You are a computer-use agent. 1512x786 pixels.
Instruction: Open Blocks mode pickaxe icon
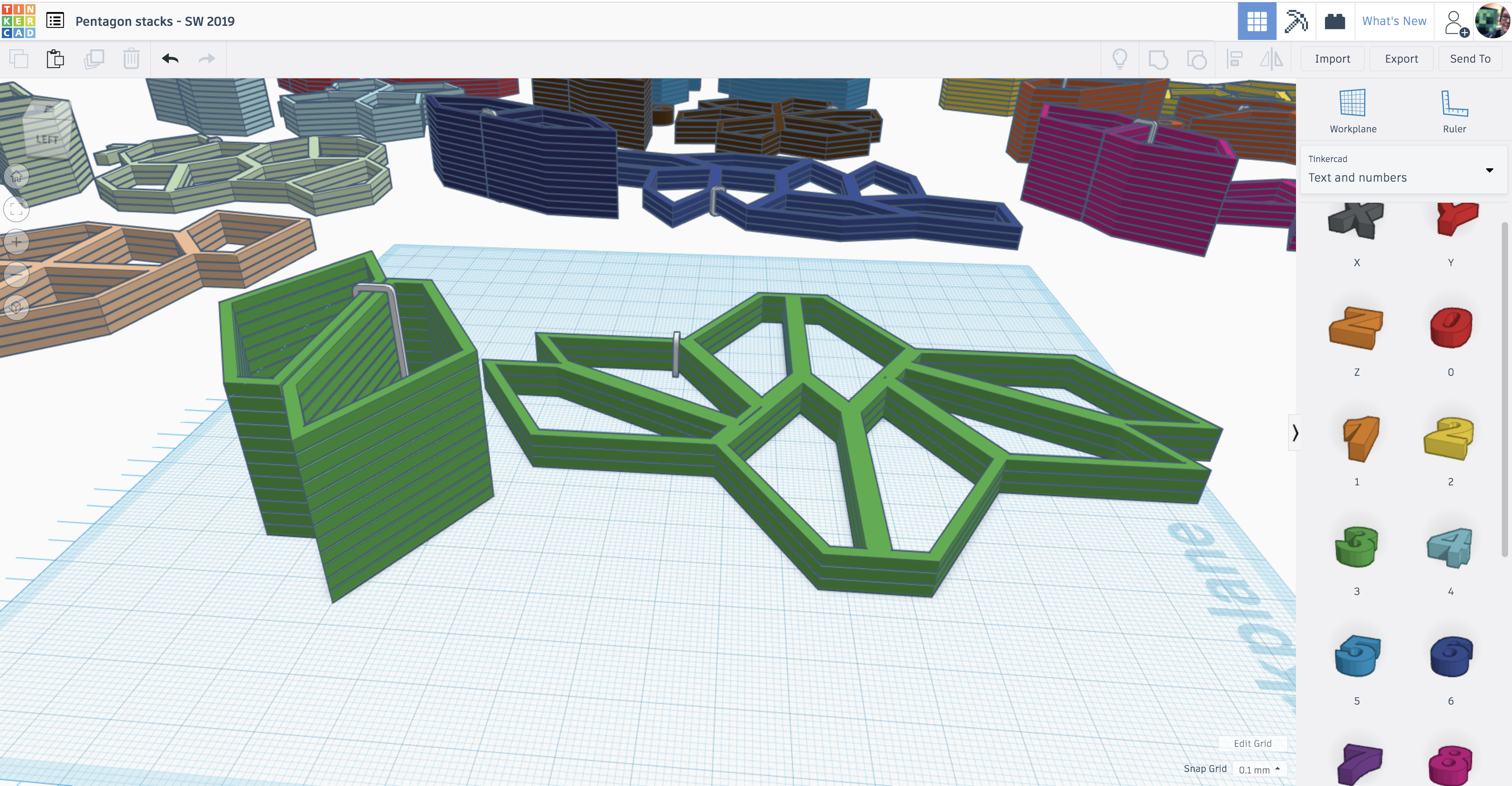point(1295,21)
